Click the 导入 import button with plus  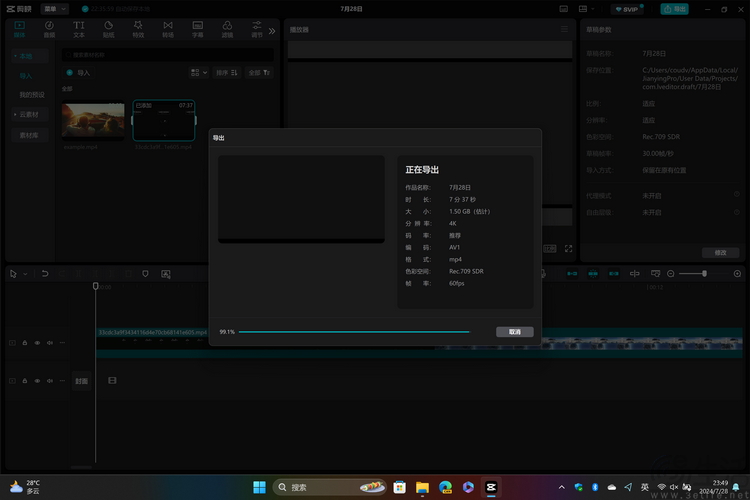[x=78, y=73]
